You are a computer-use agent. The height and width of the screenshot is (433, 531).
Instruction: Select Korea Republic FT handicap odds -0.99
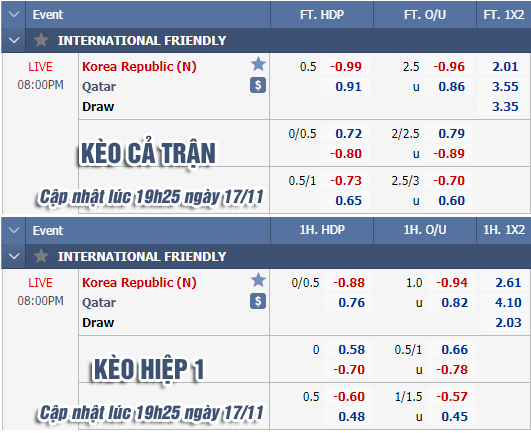pos(346,66)
